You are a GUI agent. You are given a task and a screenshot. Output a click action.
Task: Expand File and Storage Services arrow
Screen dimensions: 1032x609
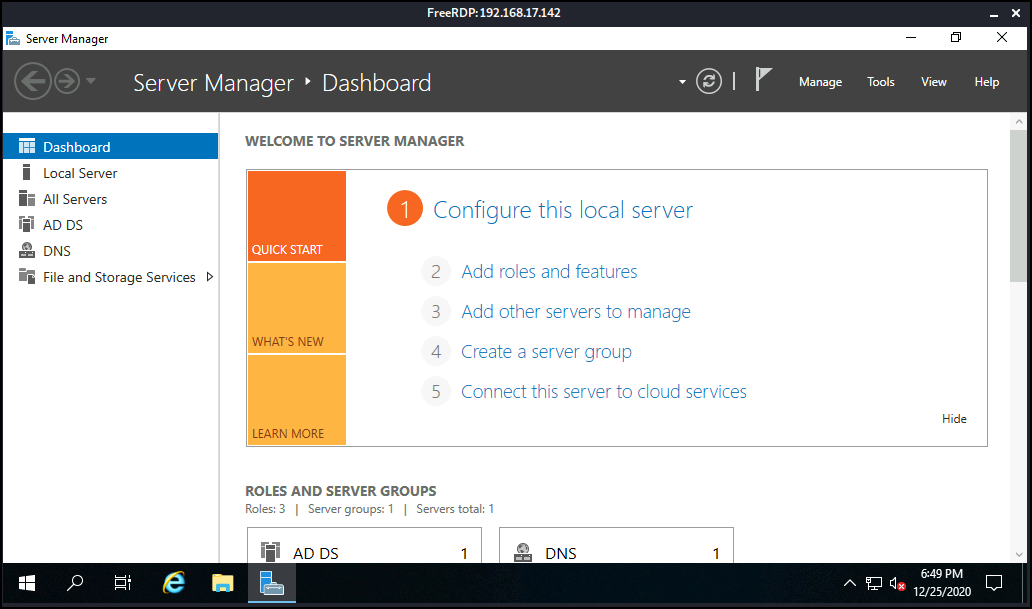click(210, 277)
